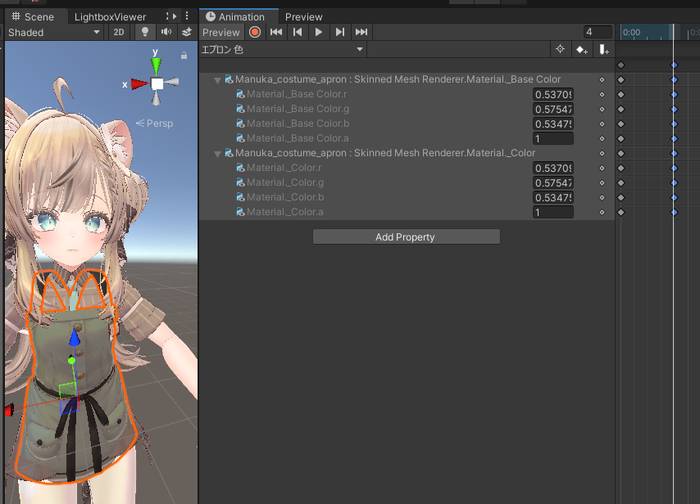Click the Base Color.r value field
This screenshot has width=700, height=504.
coord(553,95)
